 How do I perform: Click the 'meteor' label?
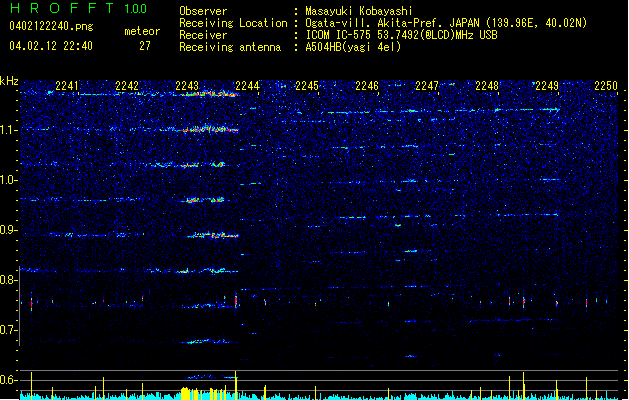[142, 31]
